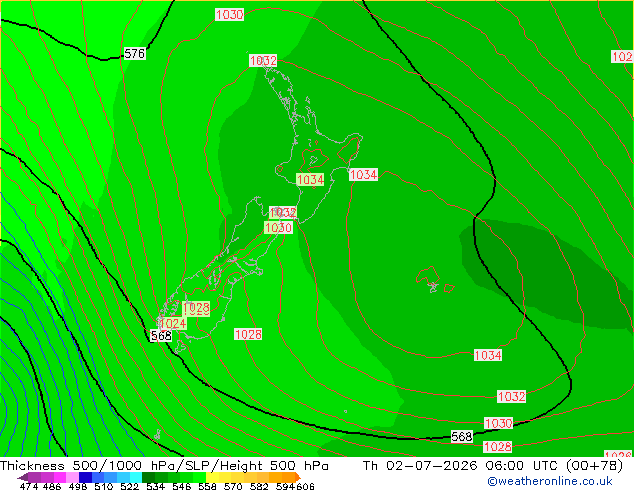Click the 1028 label offshore east of Otago
634x490 pixels.
coord(248,334)
